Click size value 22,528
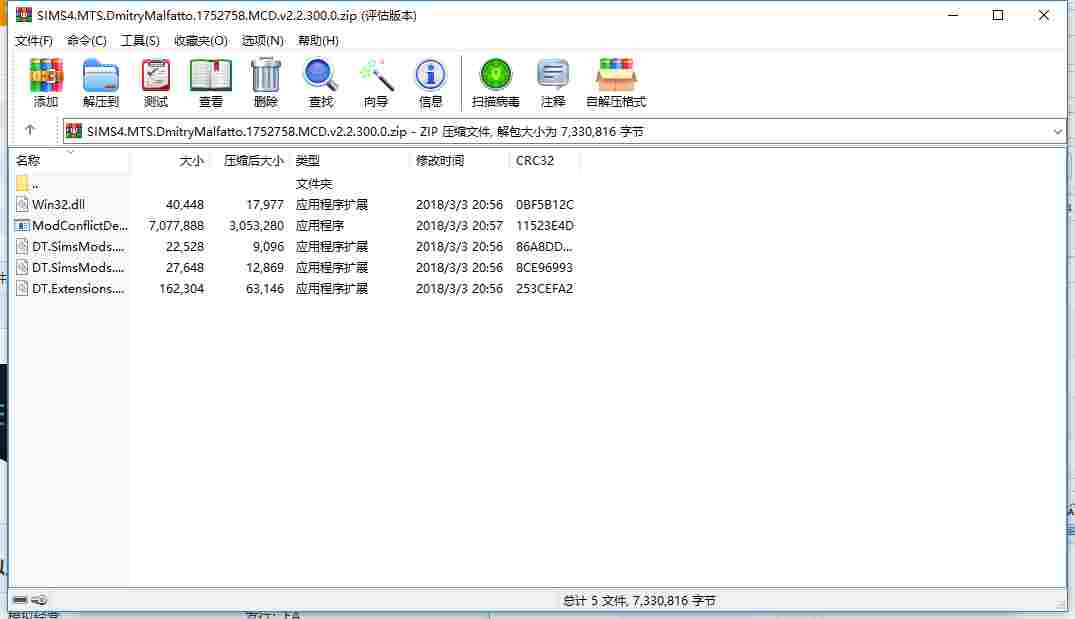Viewport: 1075px width, 619px height. tap(184, 247)
